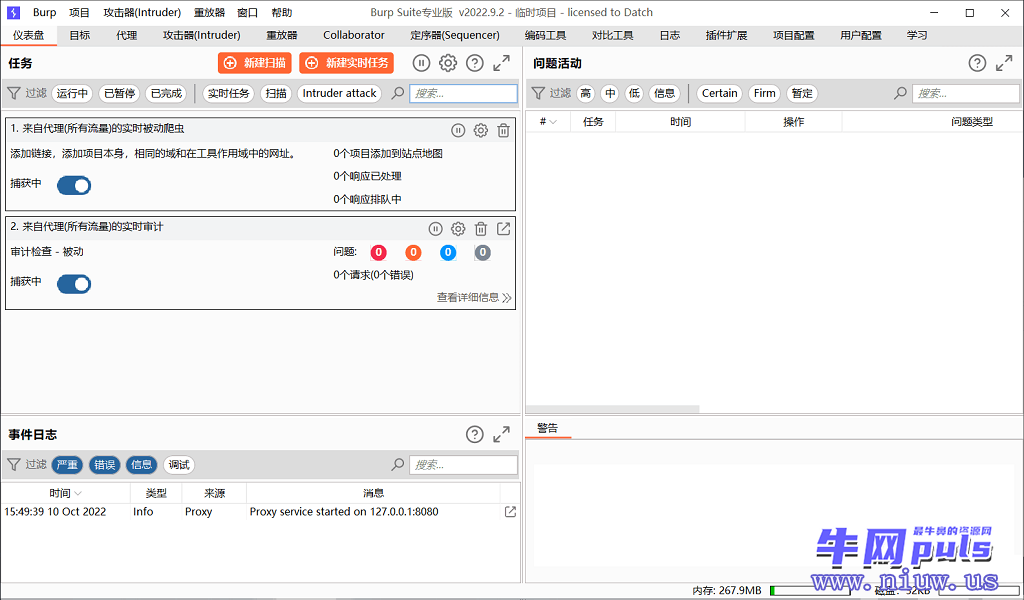
Task: Switch to the 代理 tab
Action: point(127,35)
